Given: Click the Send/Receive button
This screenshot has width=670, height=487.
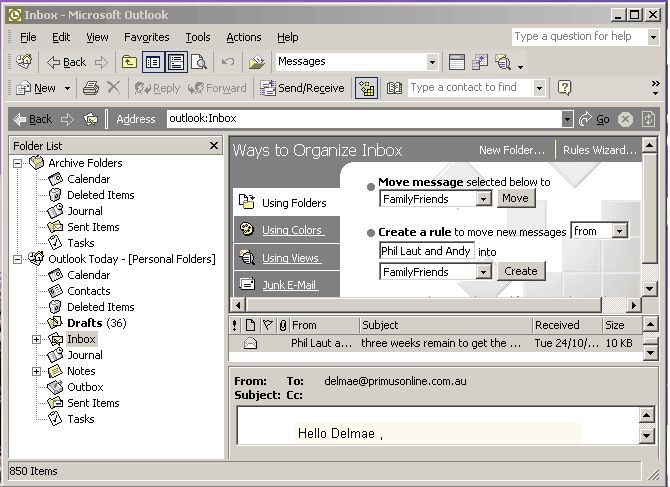Looking at the screenshot, I should pyautogui.click(x=302, y=88).
